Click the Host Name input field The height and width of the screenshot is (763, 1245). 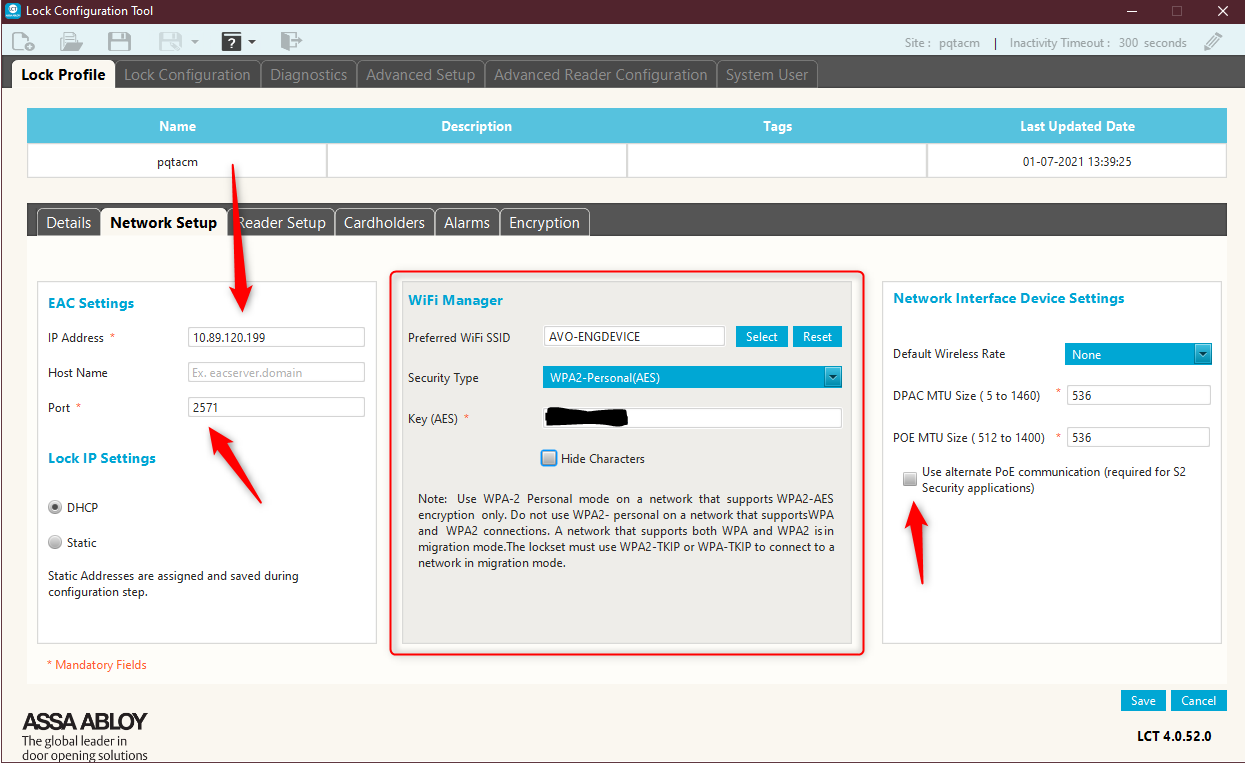(x=276, y=372)
